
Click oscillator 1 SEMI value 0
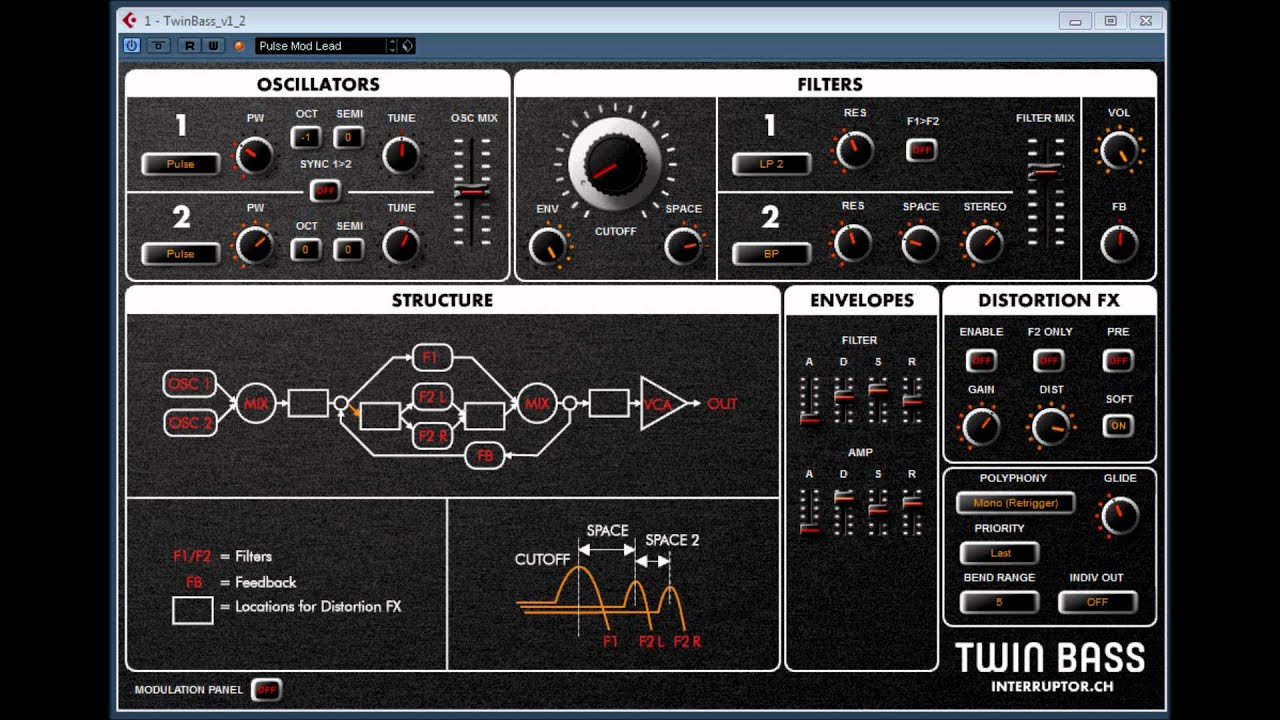(x=349, y=138)
